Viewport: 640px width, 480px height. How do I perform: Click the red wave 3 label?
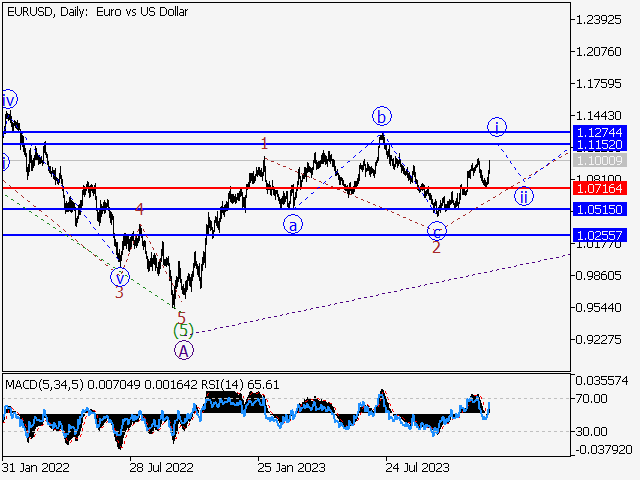point(119,292)
